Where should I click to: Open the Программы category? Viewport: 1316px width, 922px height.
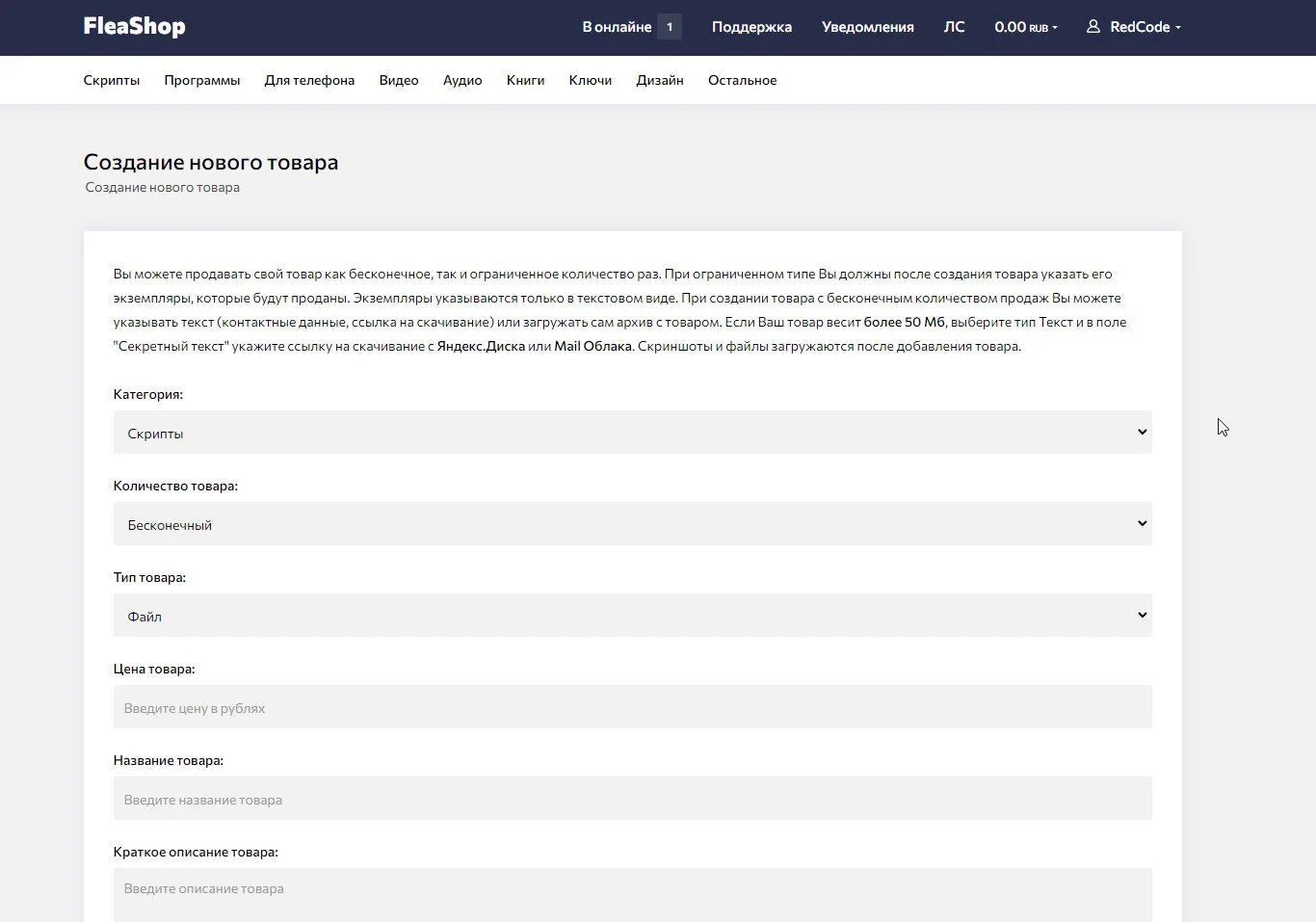pyautogui.click(x=202, y=80)
